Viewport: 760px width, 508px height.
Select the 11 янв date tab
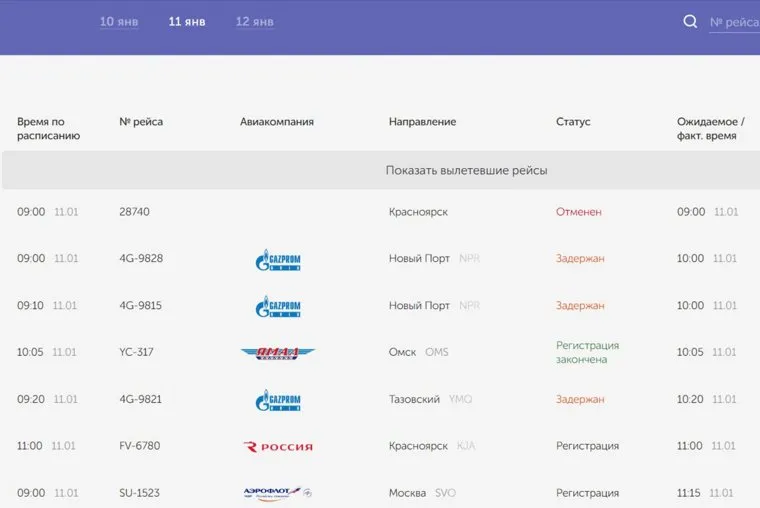pyautogui.click(x=187, y=22)
